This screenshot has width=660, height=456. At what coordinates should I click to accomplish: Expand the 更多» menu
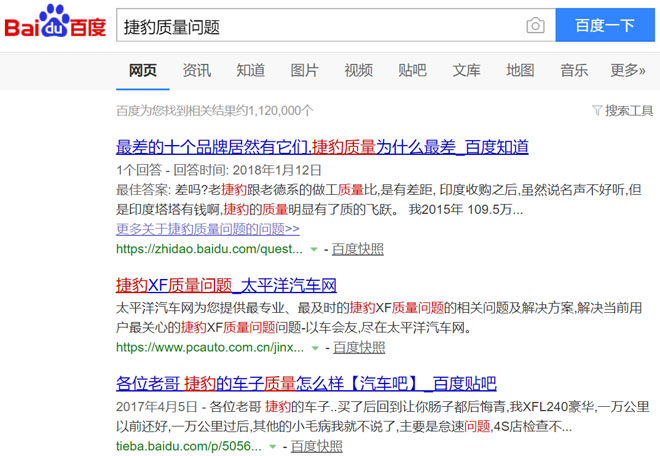pos(628,70)
